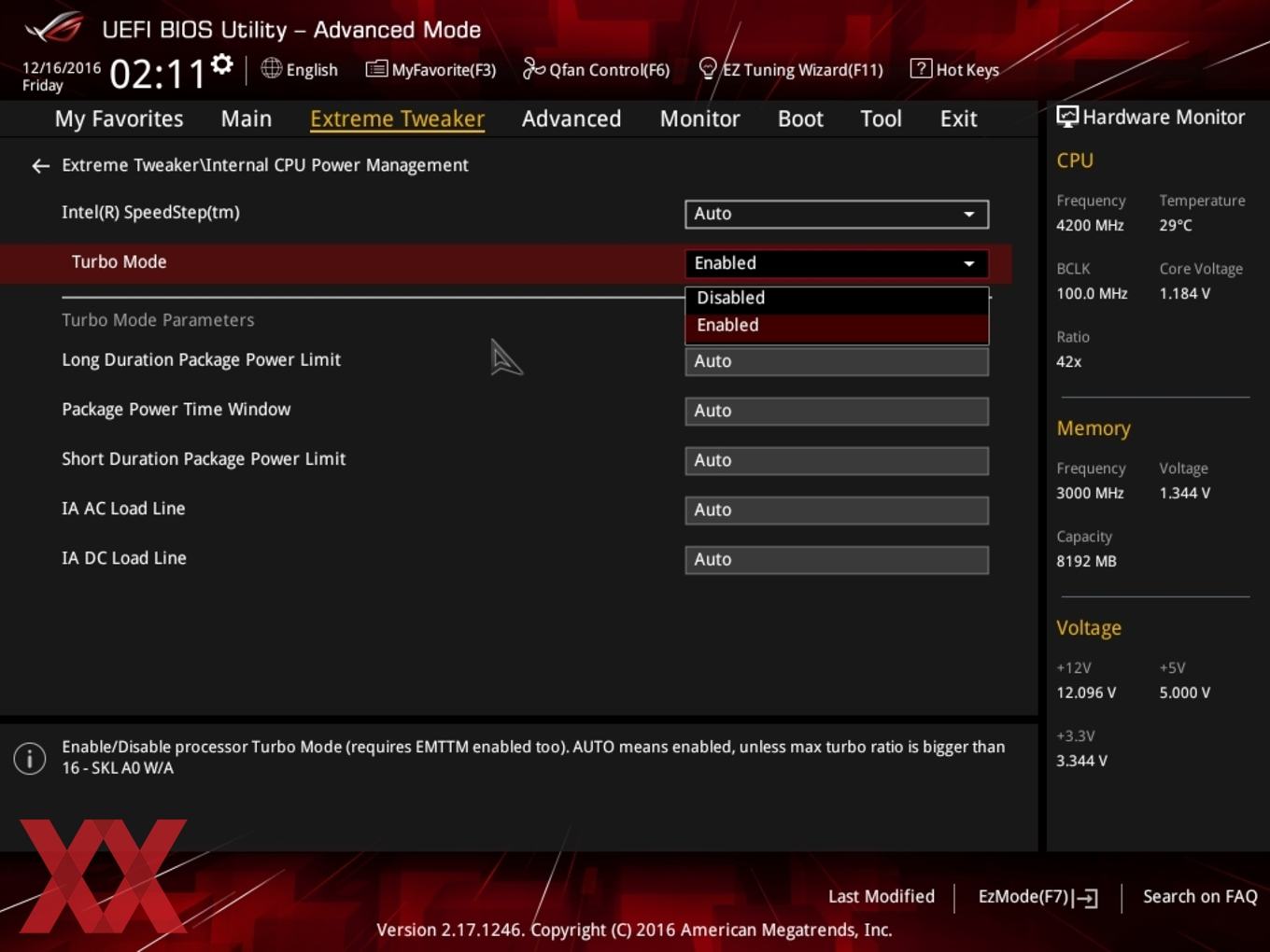This screenshot has height=952, width=1270.
Task: Click the IA AC Load Line field
Action: [837, 510]
